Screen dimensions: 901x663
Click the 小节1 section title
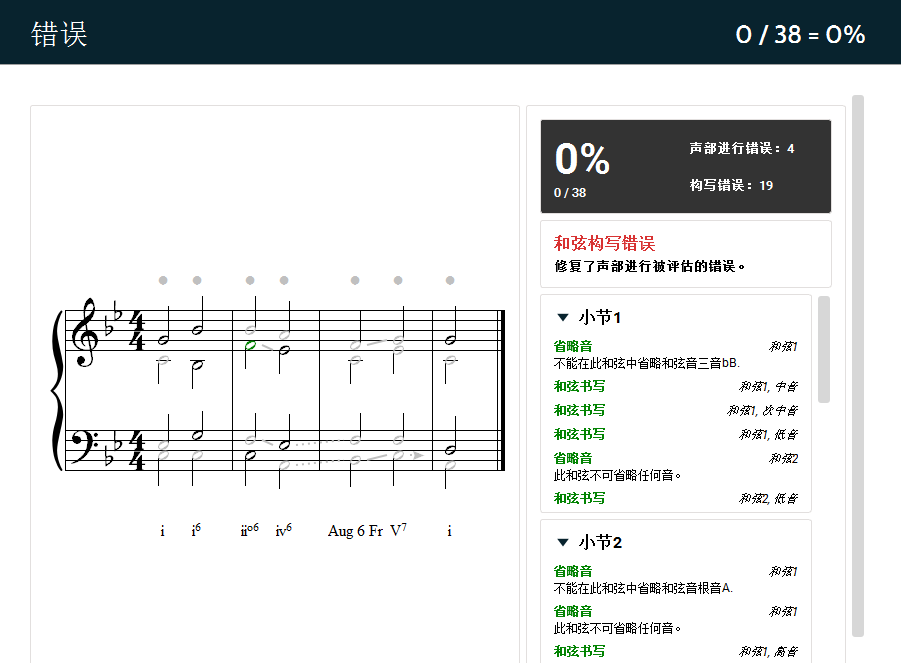[x=600, y=317]
